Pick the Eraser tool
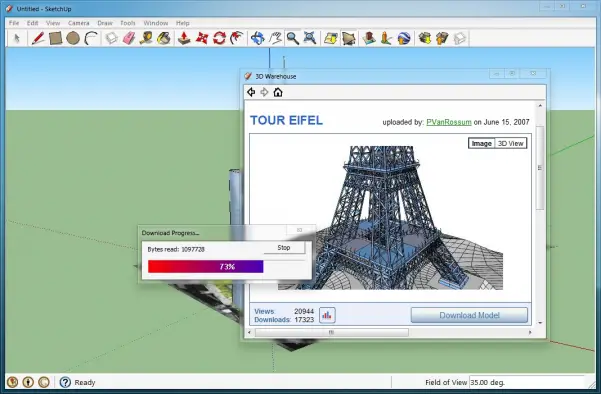This screenshot has height=394, width=601. pyautogui.click(x=129, y=38)
